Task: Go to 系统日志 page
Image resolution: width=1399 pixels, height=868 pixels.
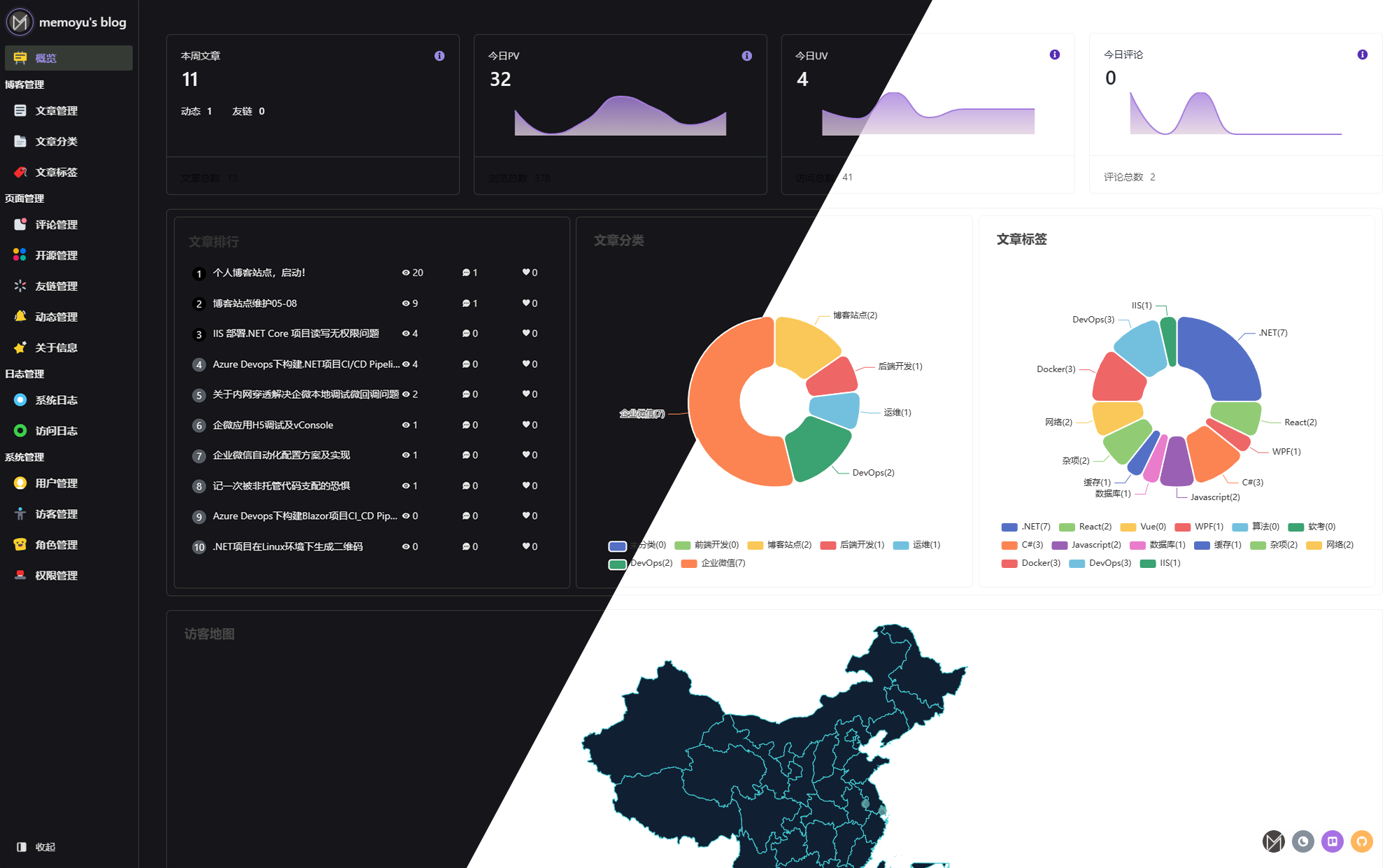Action: pos(56,400)
